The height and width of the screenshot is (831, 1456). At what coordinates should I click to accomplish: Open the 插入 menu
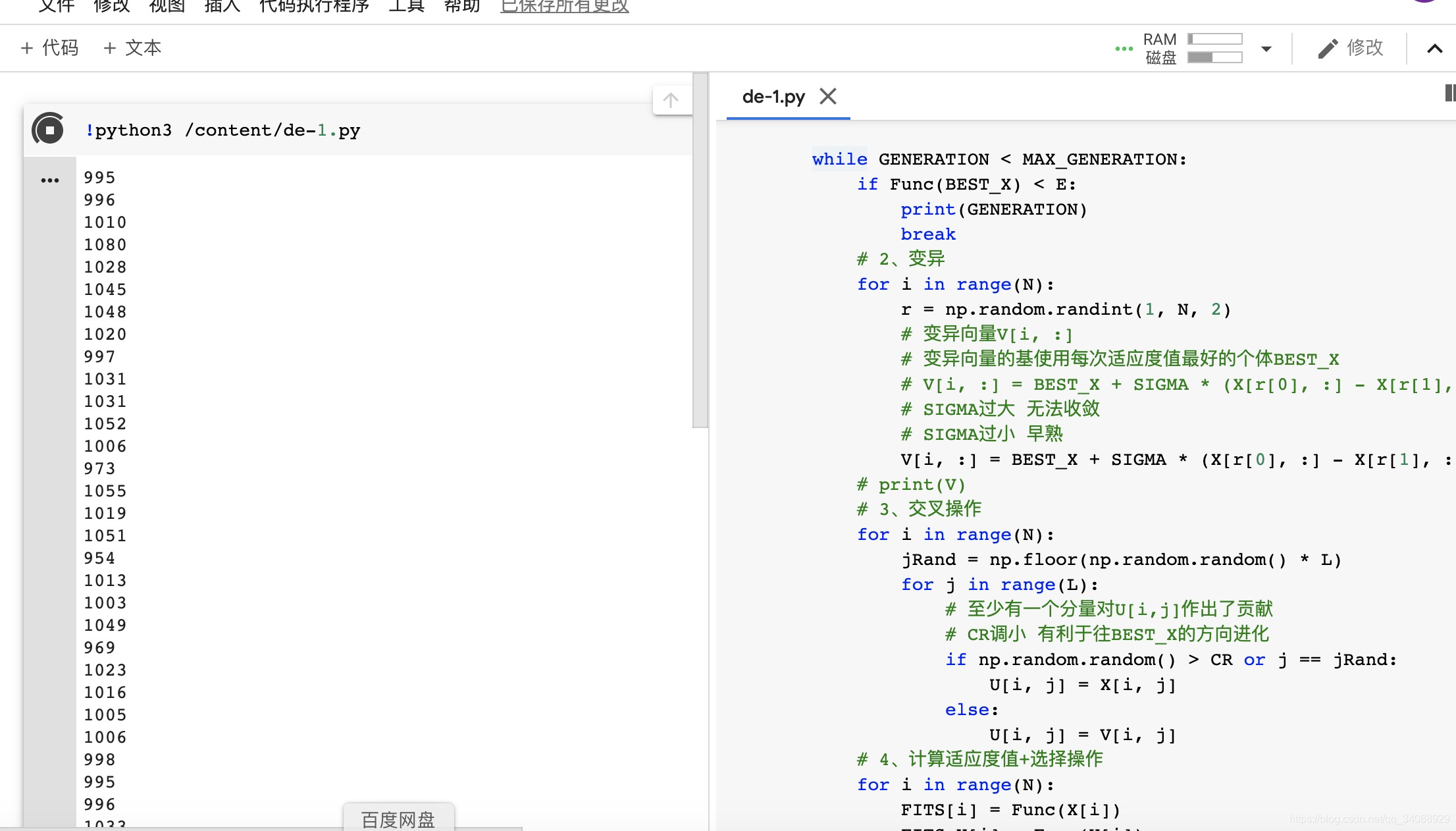coord(222,7)
